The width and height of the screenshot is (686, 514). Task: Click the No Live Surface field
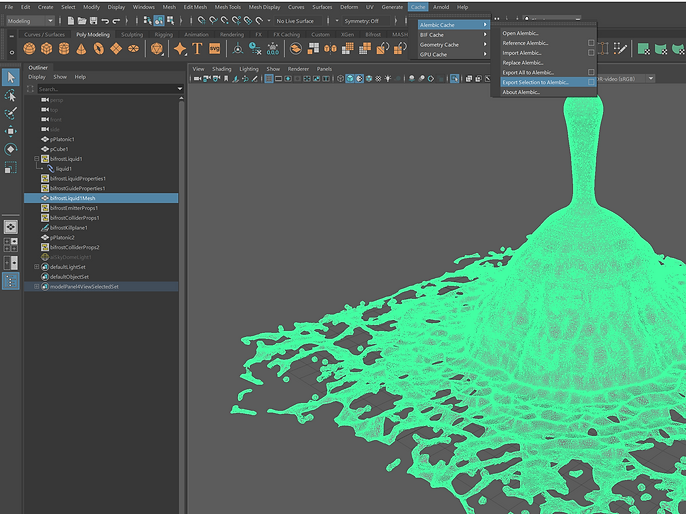[298, 21]
